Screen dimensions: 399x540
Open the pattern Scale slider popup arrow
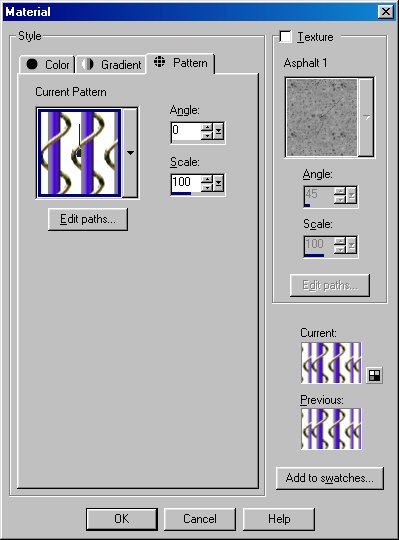(218, 183)
